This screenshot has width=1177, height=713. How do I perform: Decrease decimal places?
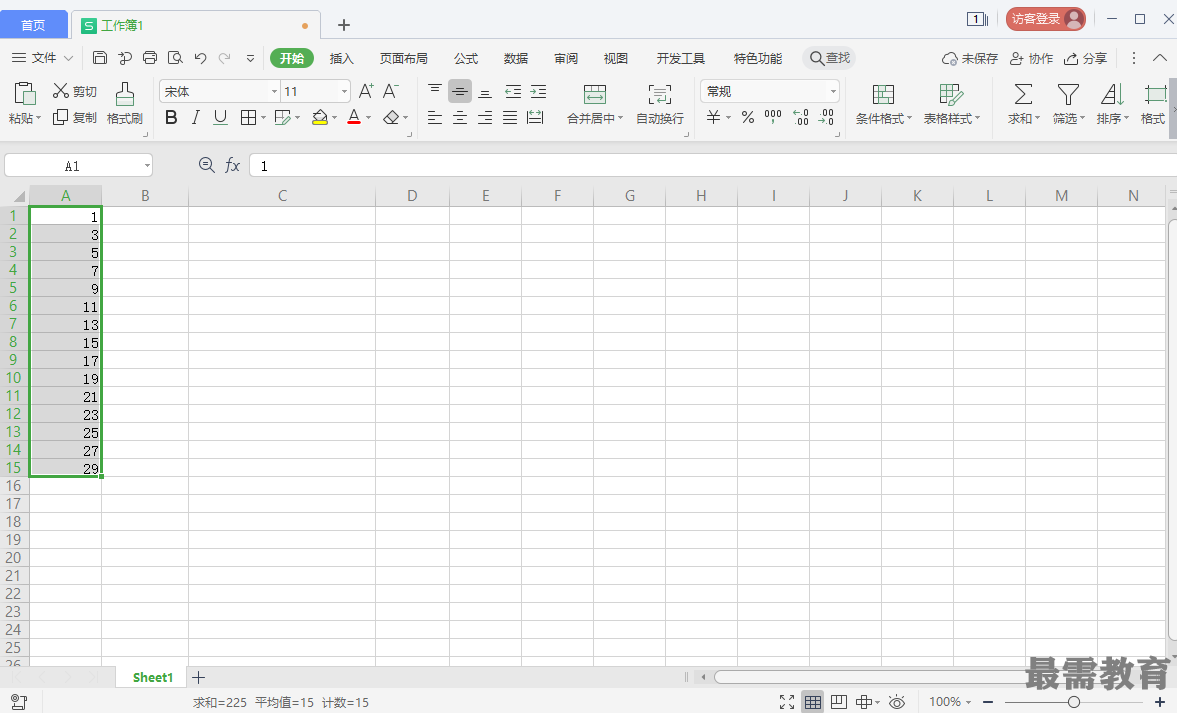coord(826,117)
